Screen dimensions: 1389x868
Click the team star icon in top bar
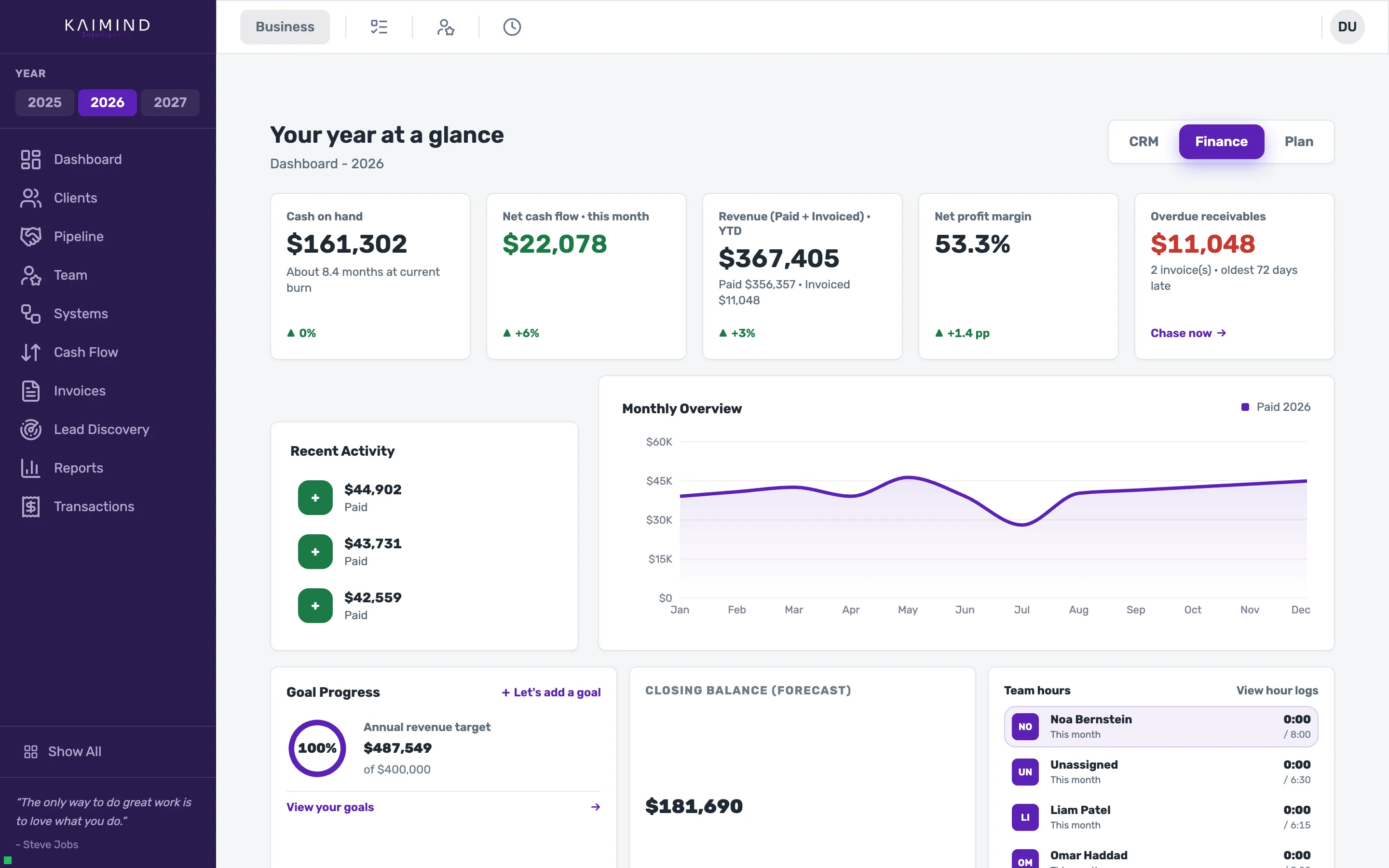[x=446, y=27]
